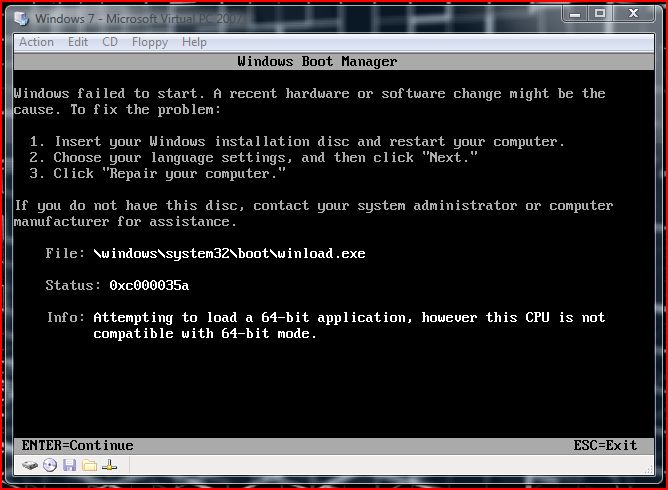Click the status code 0xc000035a

coord(149,286)
